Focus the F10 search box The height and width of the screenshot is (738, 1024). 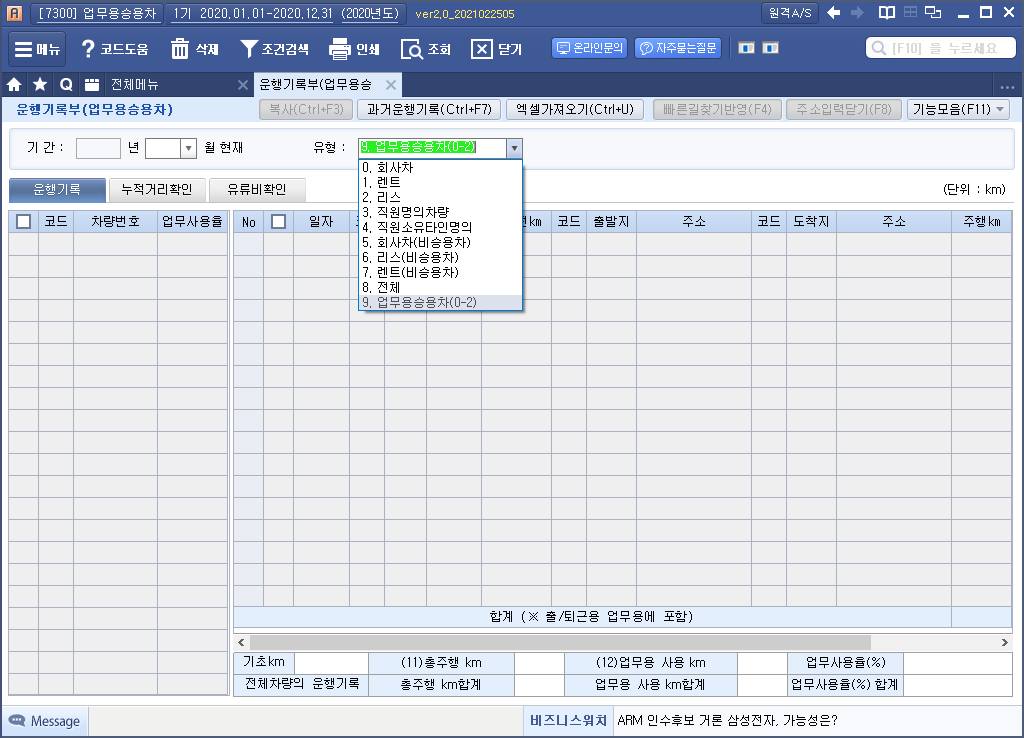941,48
